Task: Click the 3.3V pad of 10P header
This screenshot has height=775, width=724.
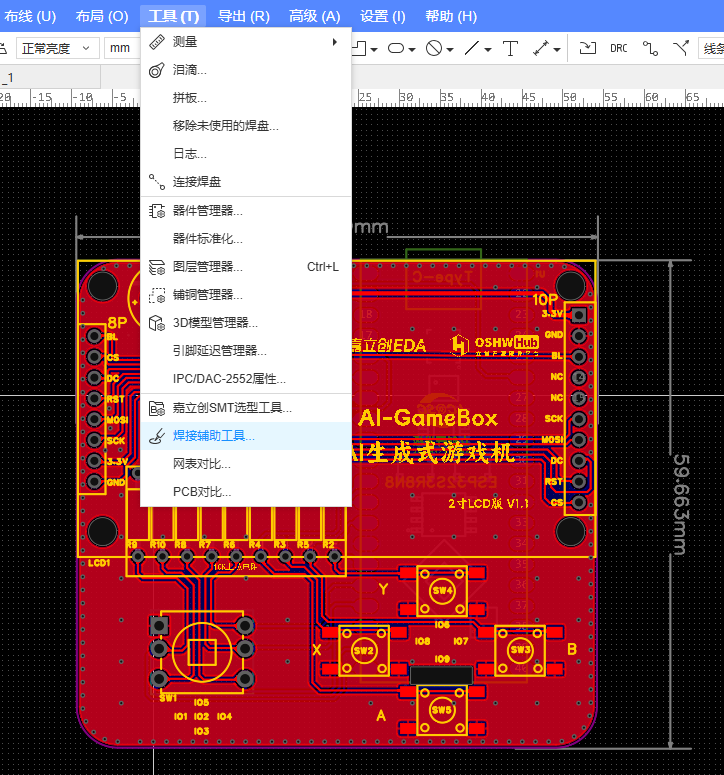Action: tap(579, 315)
